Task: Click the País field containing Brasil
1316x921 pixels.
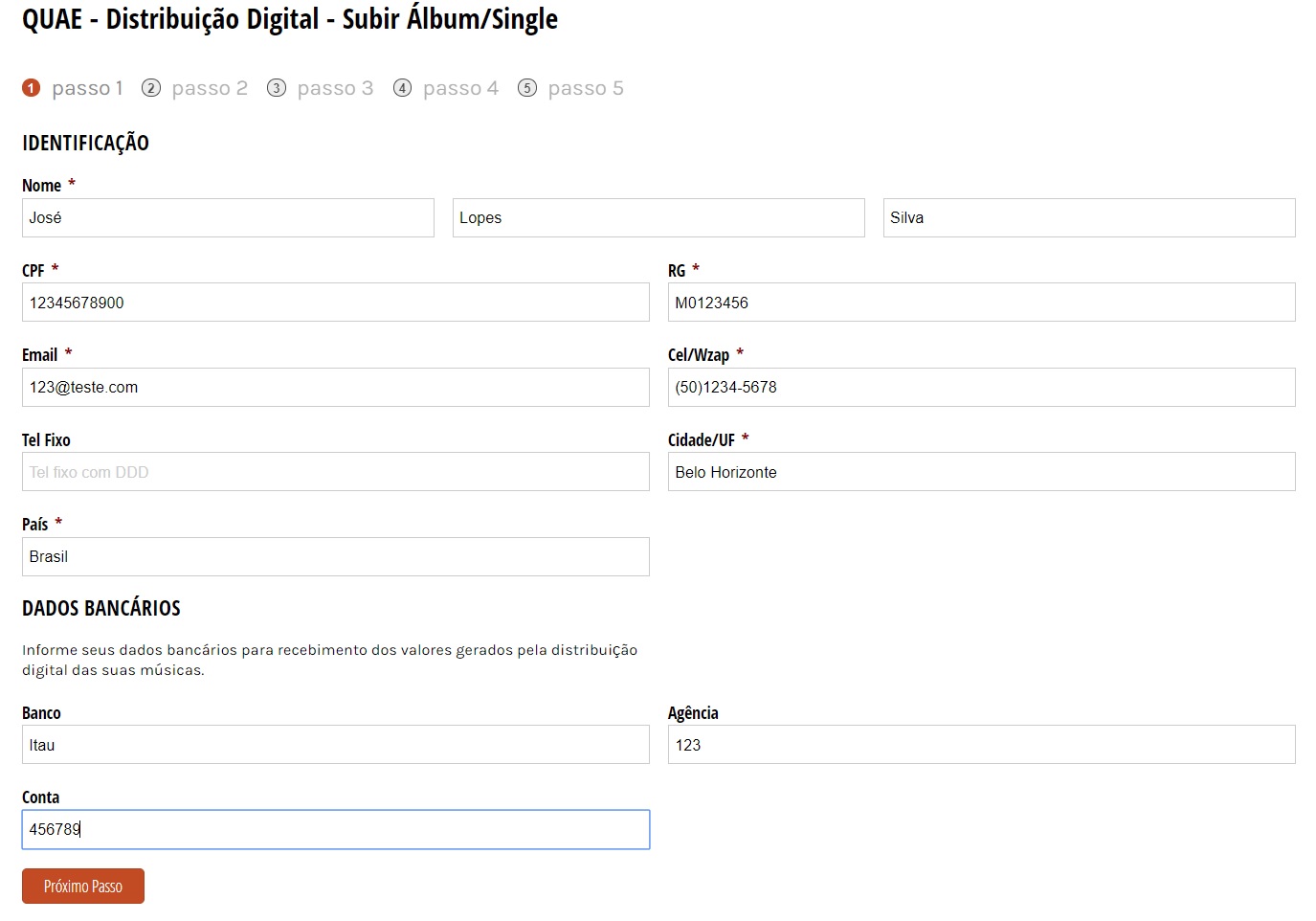Action: pos(335,557)
